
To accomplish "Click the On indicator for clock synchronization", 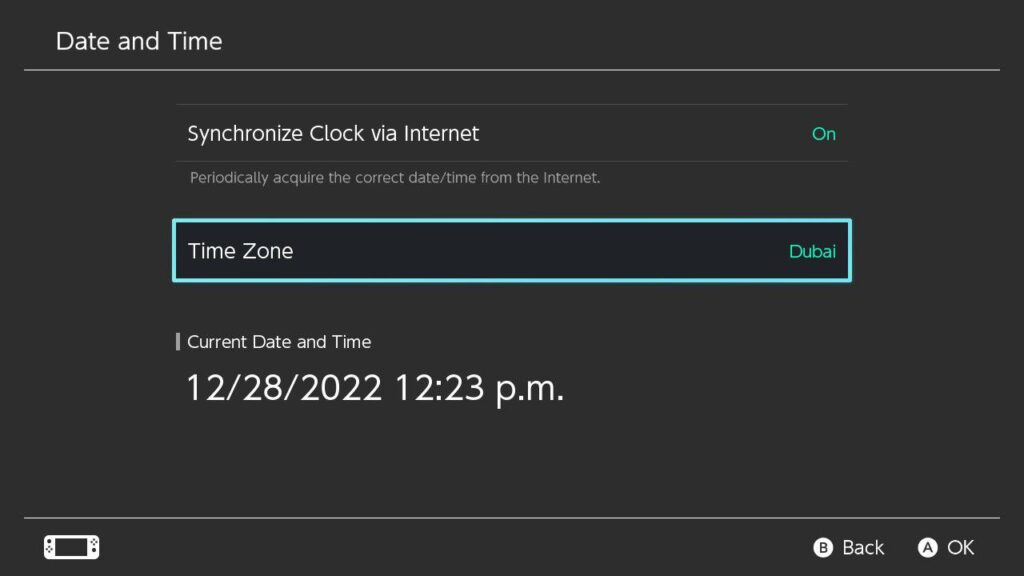I will (823, 133).
